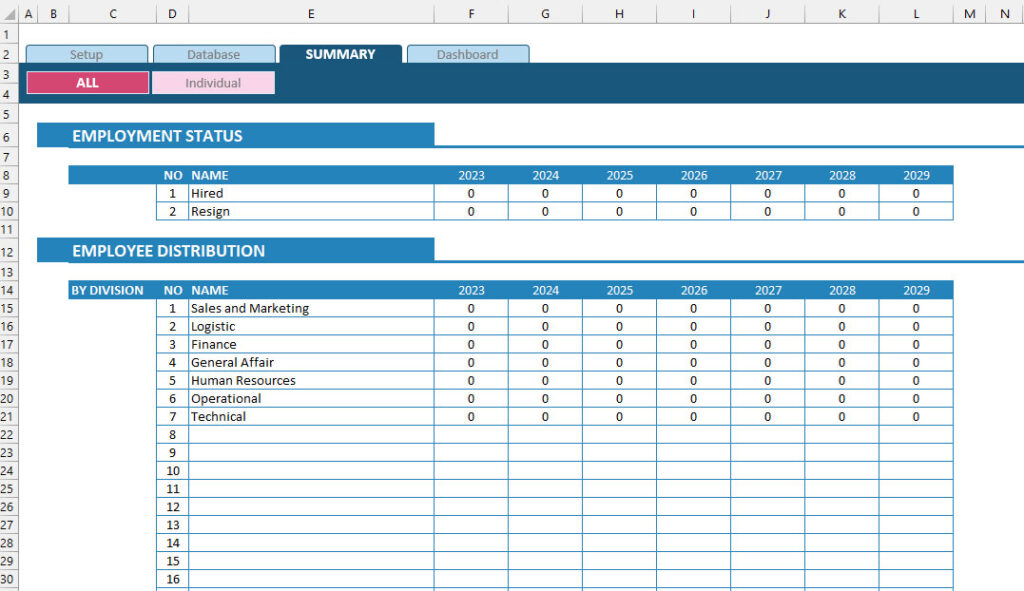Select the Technical cell
Viewport: 1024px width, 591px height.
[312, 417]
